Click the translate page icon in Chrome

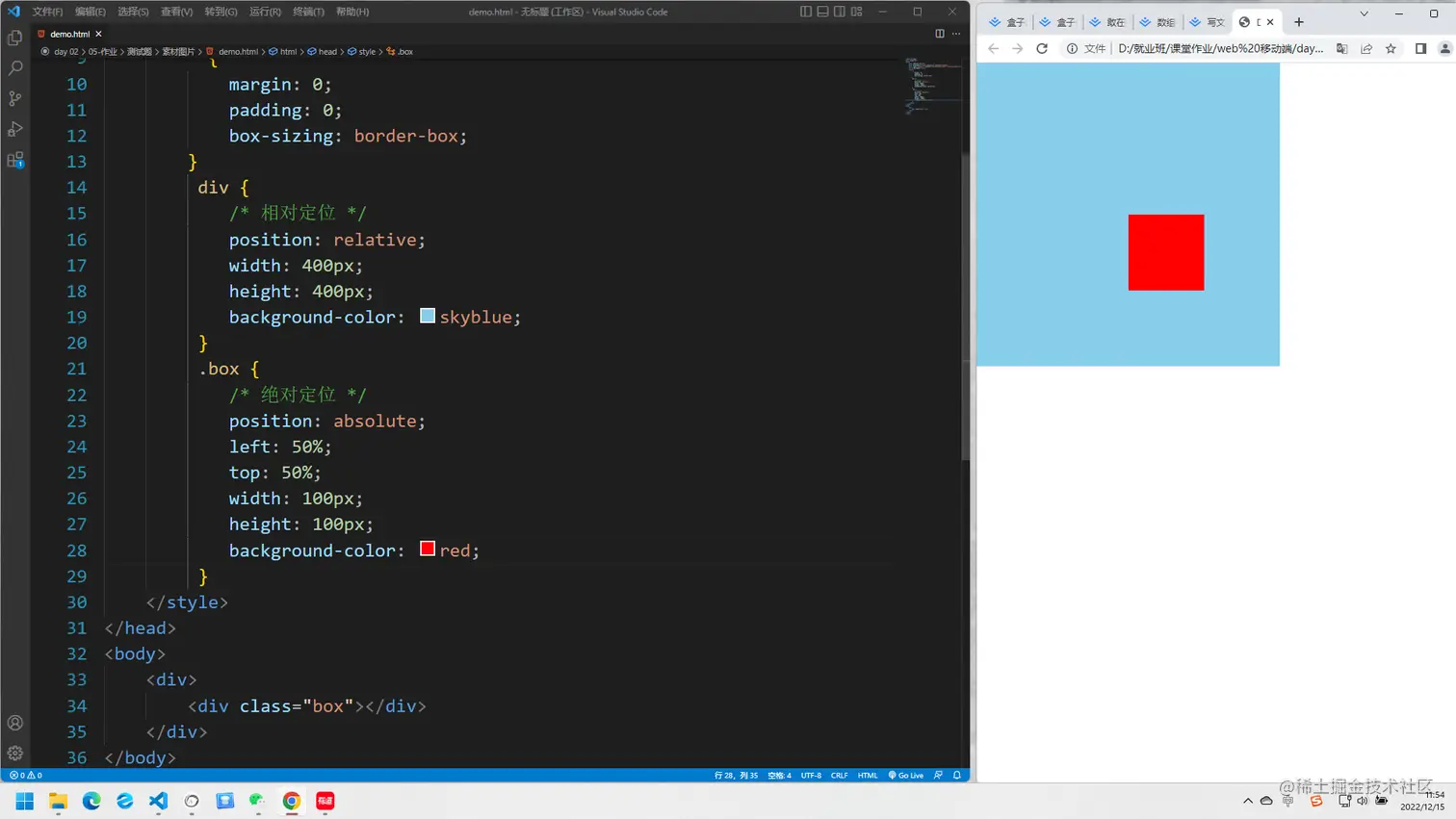tap(1342, 48)
